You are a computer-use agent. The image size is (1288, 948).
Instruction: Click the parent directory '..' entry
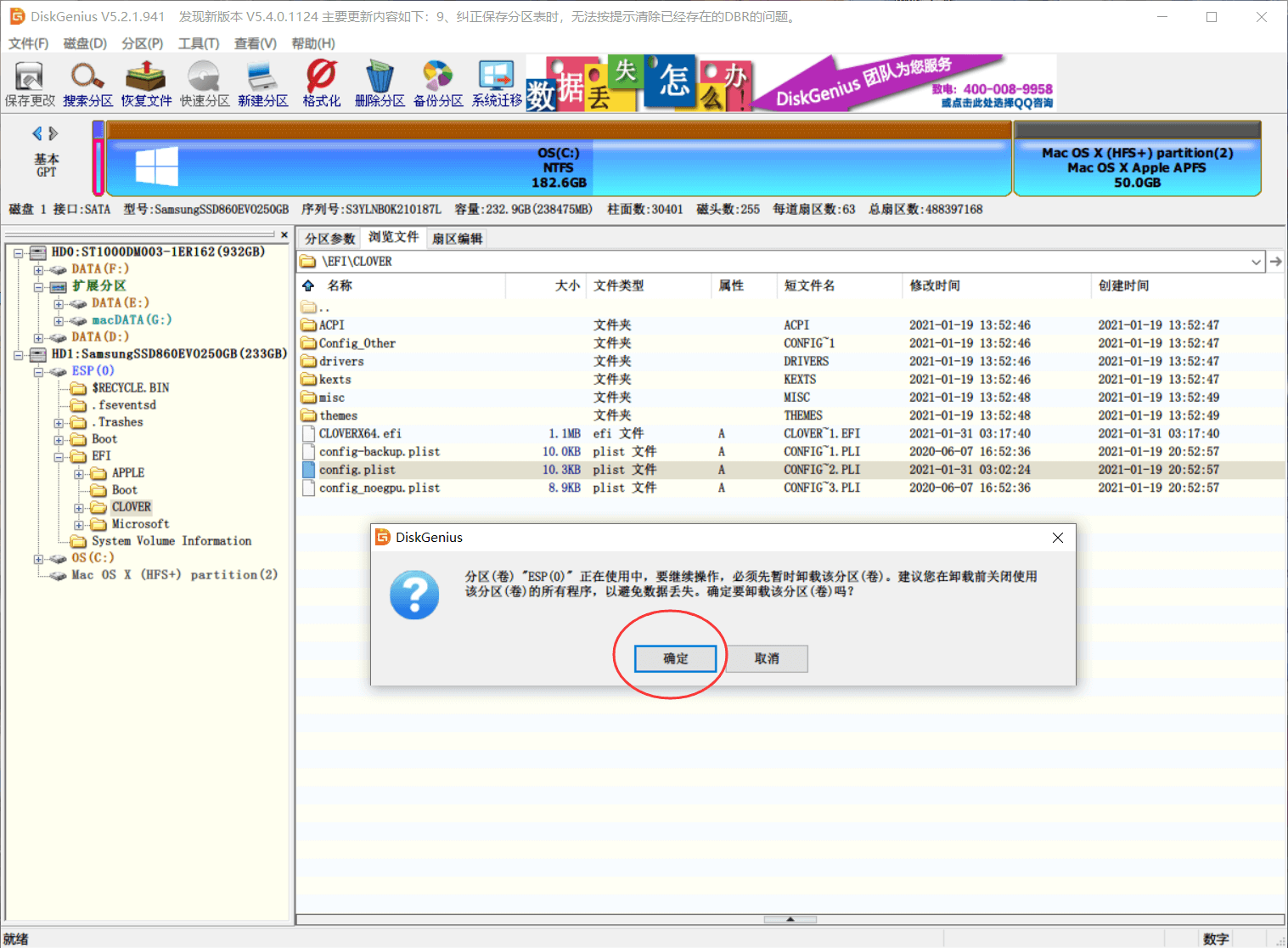point(315,307)
